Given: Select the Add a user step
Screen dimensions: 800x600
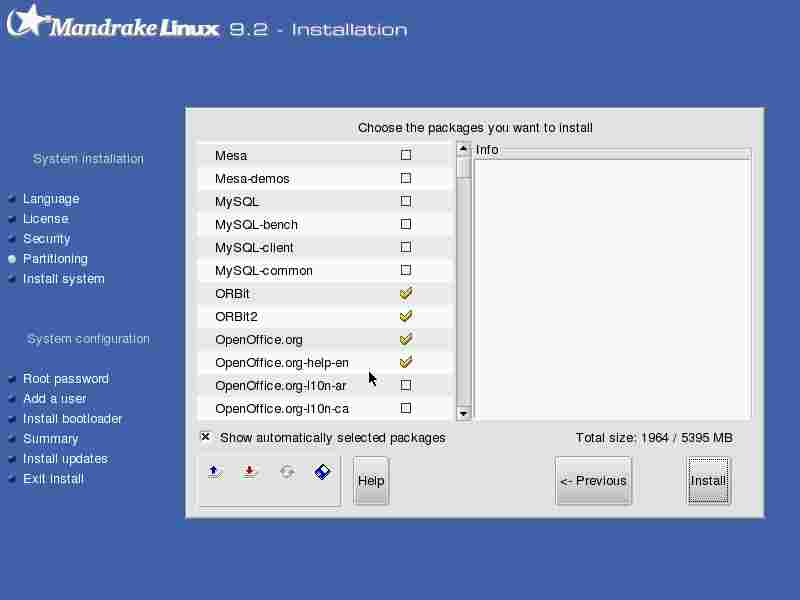Looking at the screenshot, I should tap(55, 398).
